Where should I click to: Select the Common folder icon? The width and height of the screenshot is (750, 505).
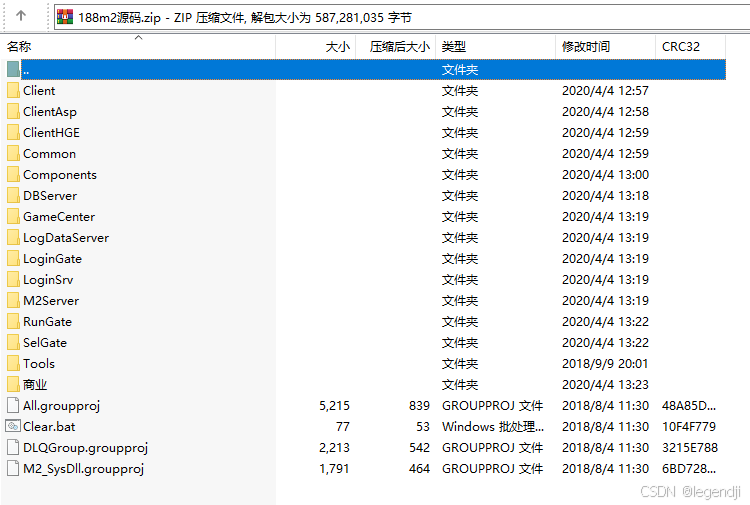coord(13,154)
